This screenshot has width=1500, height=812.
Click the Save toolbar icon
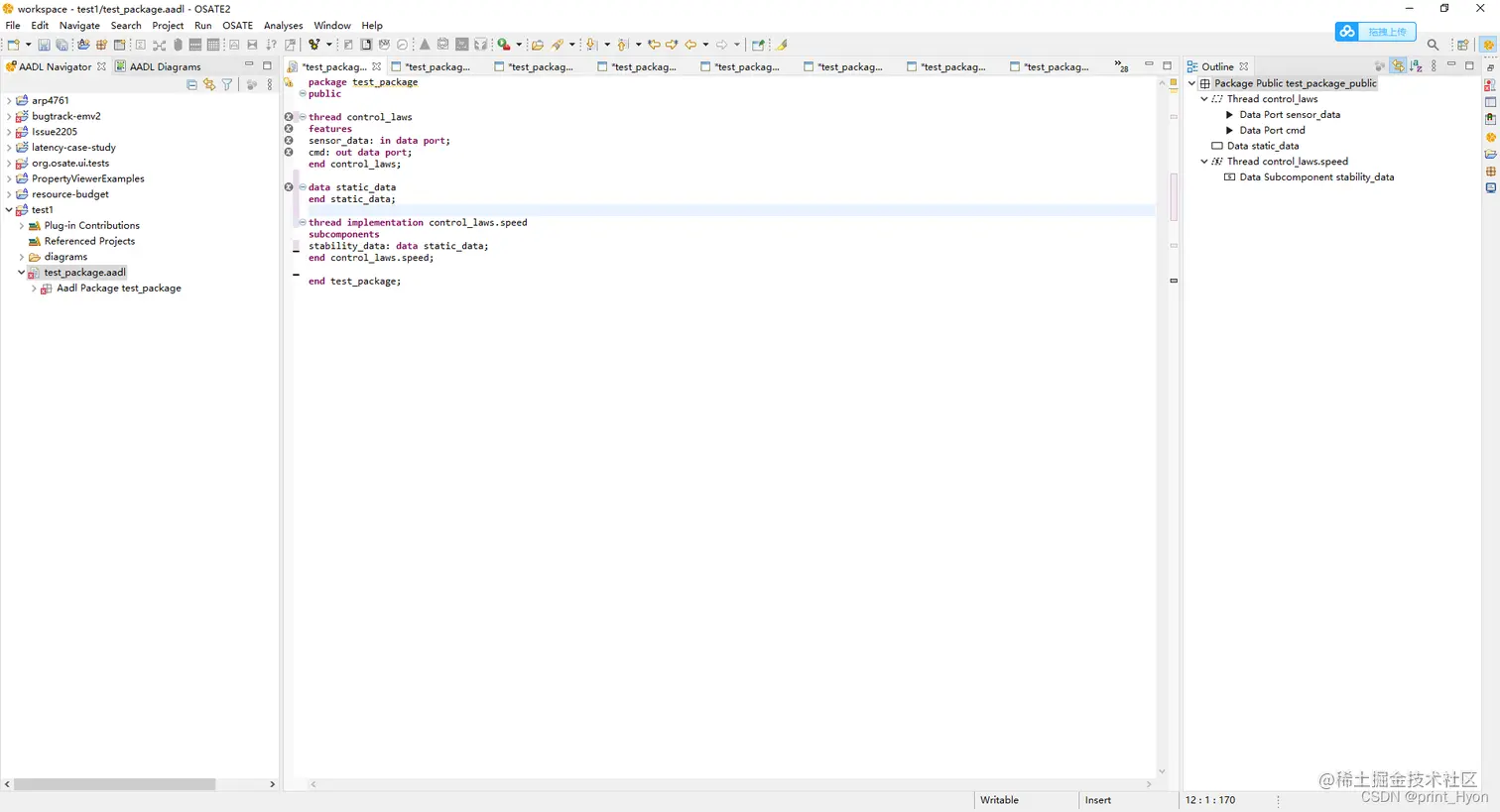click(x=44, y=45)
